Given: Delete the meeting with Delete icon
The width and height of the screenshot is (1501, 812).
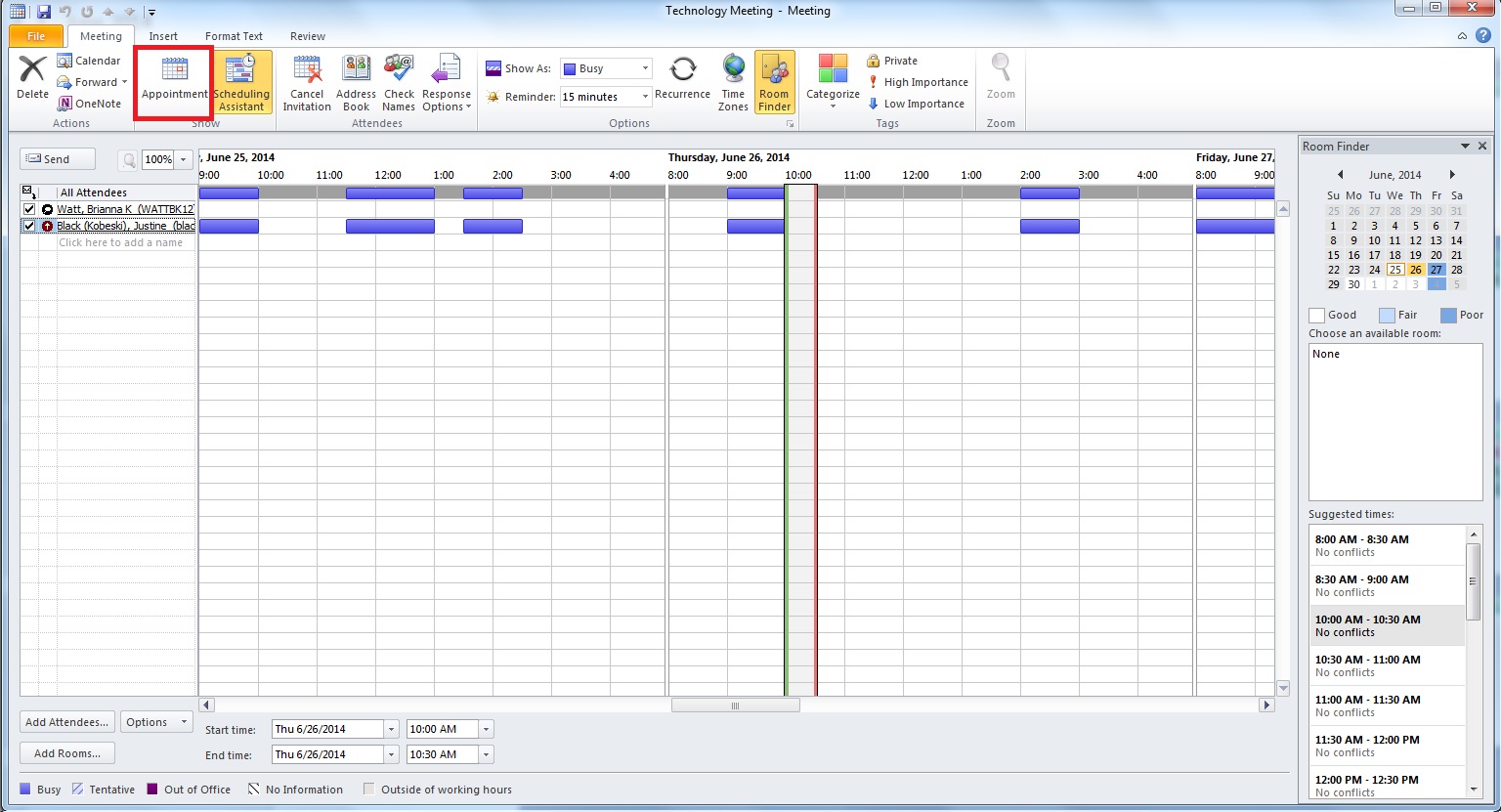Looking at the screenshot, I should pos(32,78).
